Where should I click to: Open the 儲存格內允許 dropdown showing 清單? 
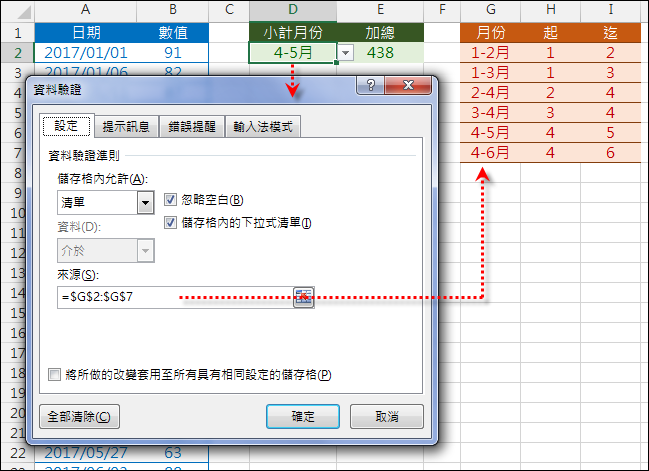tap(145, 202)
